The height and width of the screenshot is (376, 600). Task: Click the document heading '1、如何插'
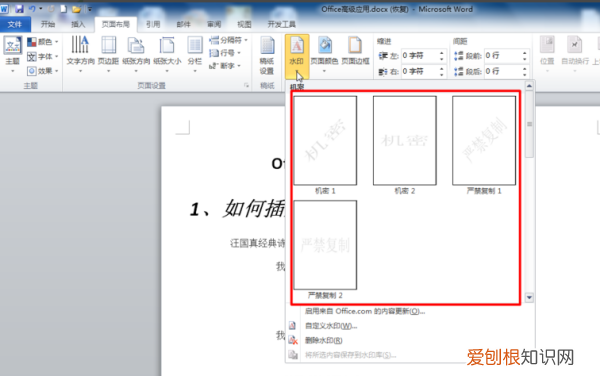(x=237, y=209)
